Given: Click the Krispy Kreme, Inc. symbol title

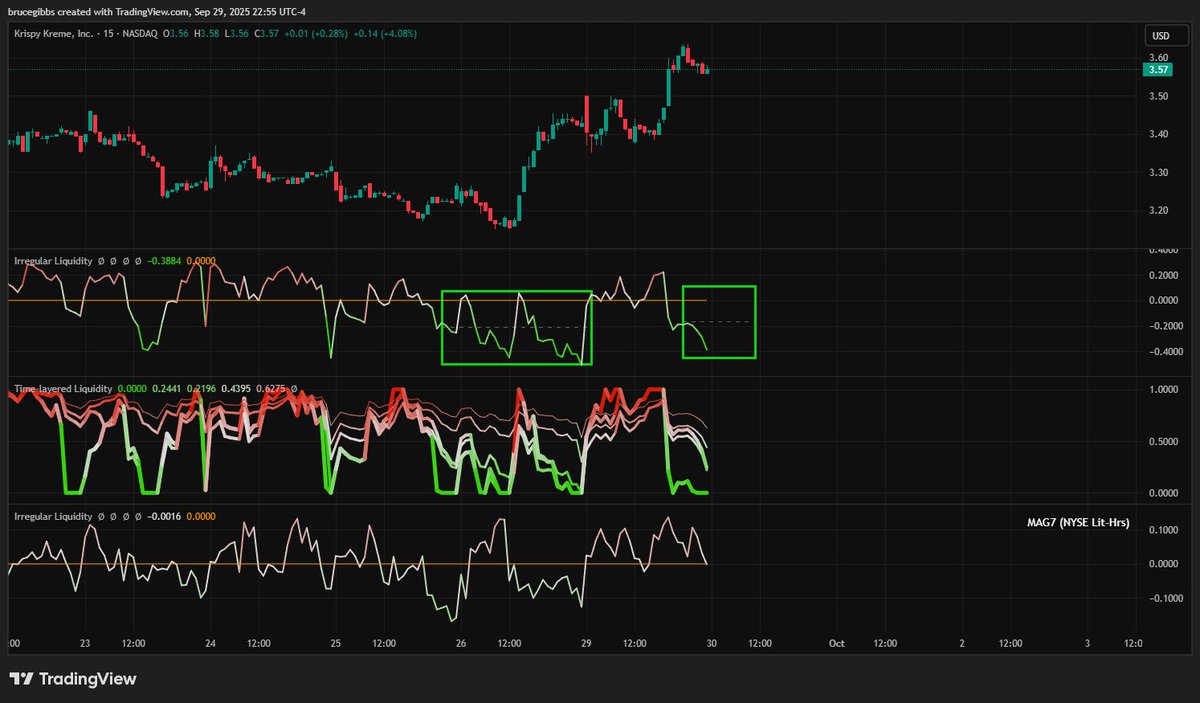Looking at the screenshot, I should (55, 34).
